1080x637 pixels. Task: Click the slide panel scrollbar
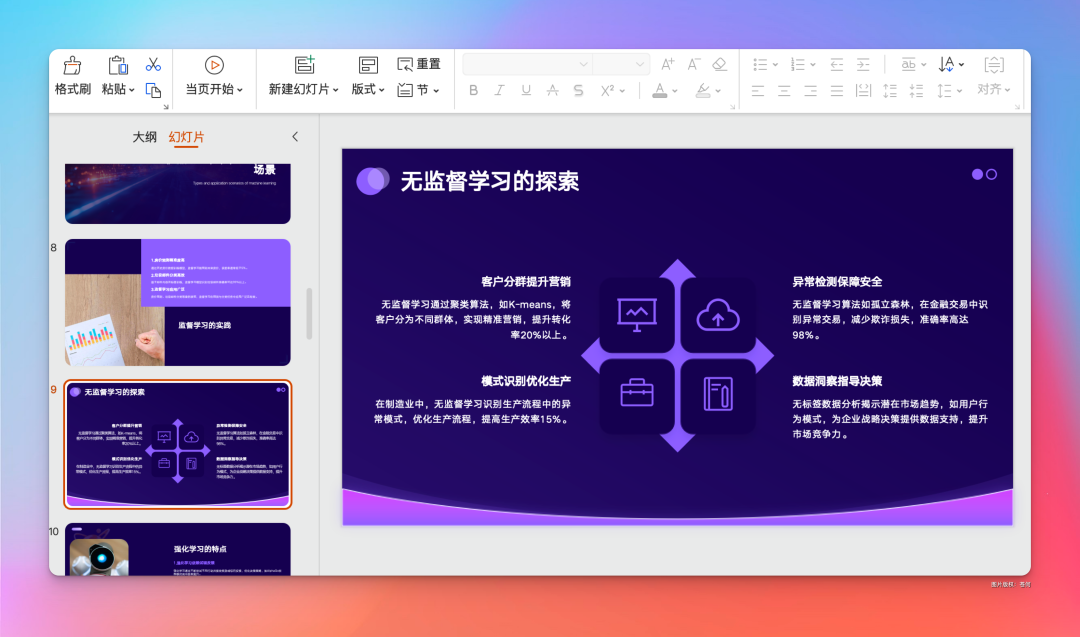(309, 313)
